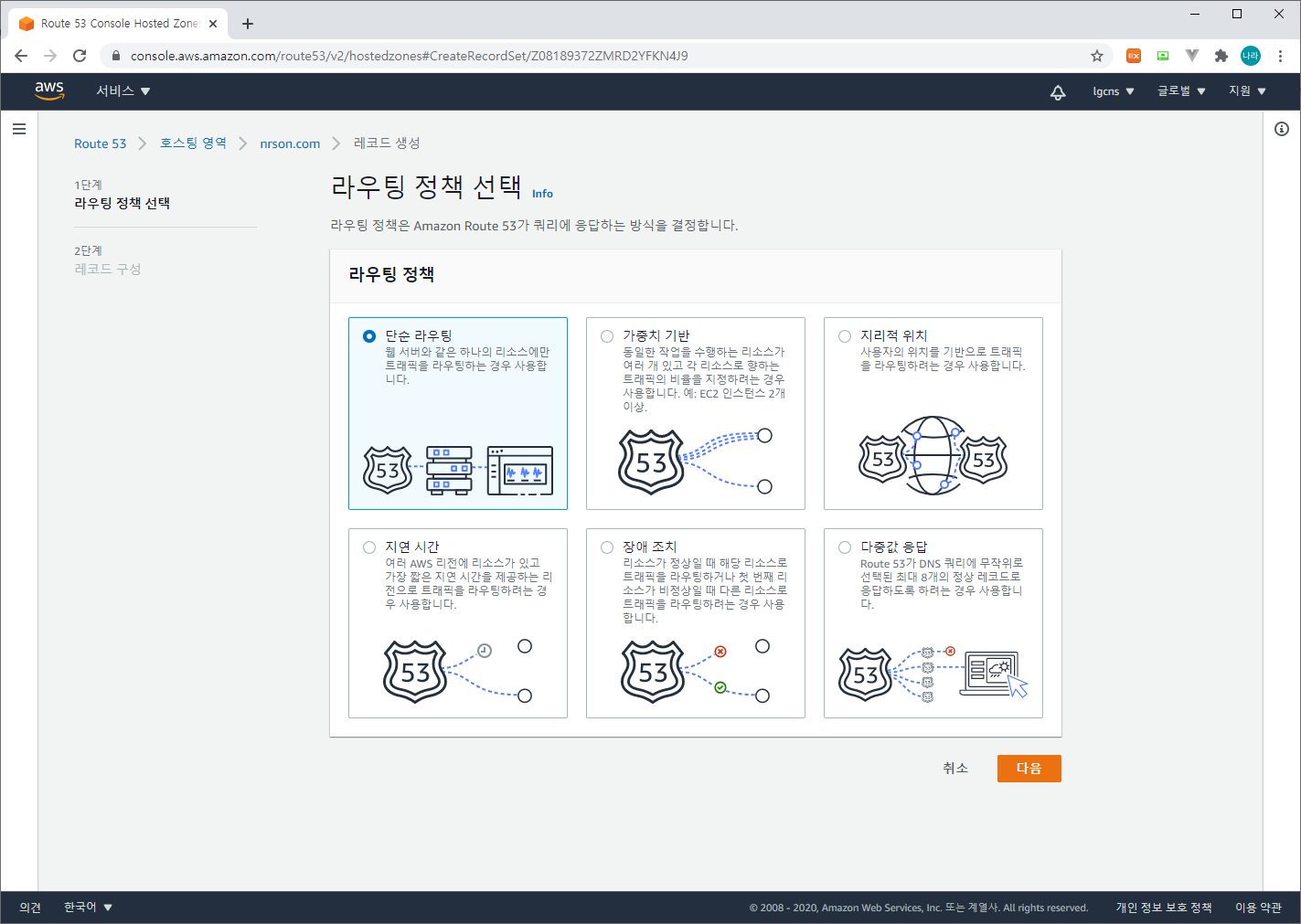
Task: Open the 지원 support dropdown
Action: [x=1247, y=91]
